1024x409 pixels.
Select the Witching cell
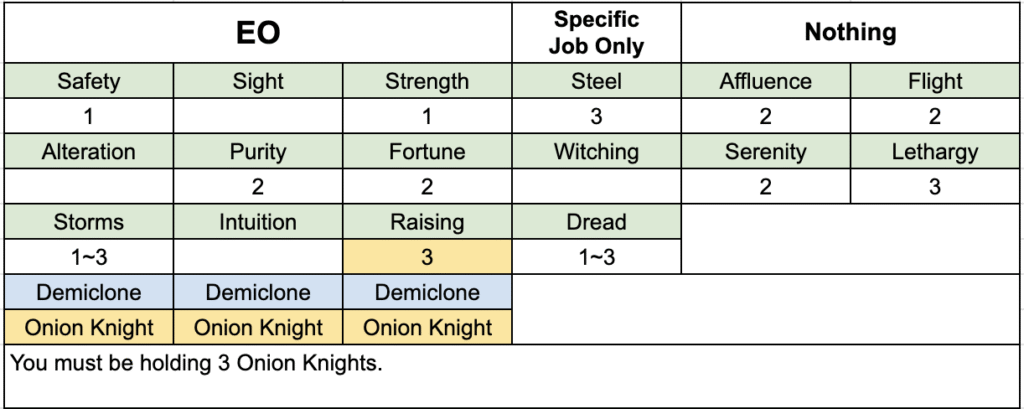tap(596, 152)
